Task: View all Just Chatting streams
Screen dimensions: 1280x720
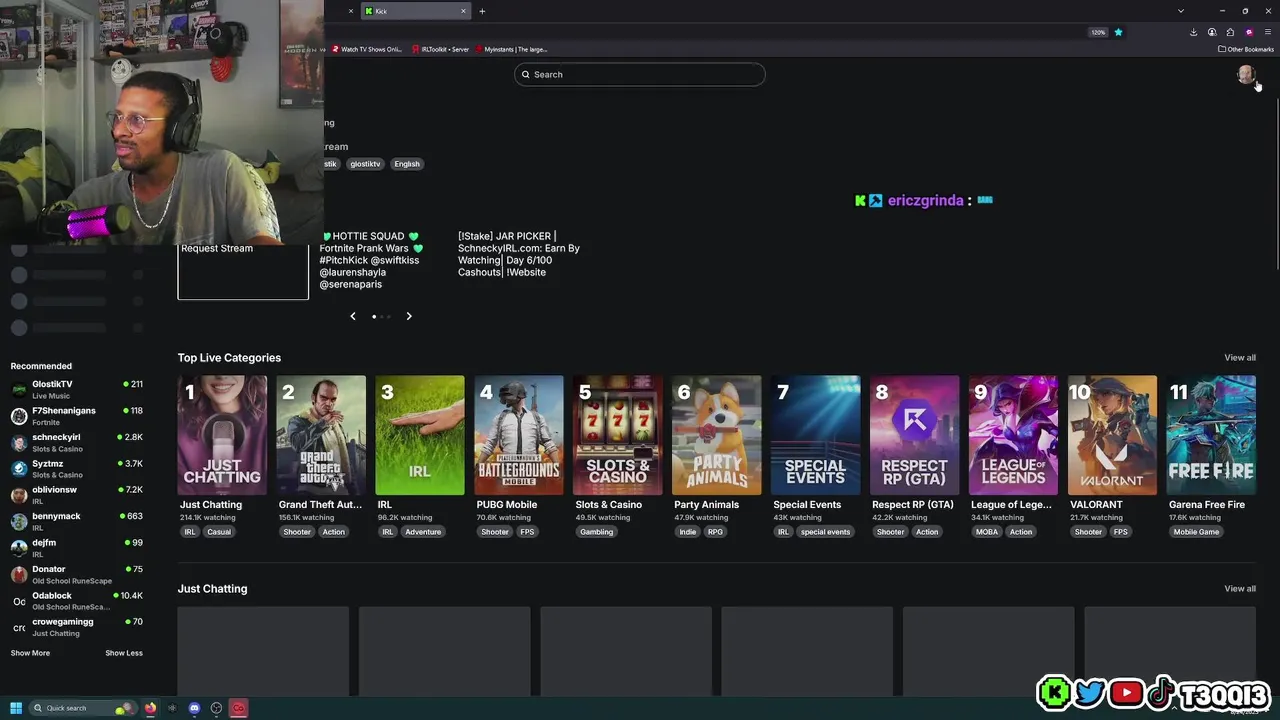Action: click(x=1240, y=589)
